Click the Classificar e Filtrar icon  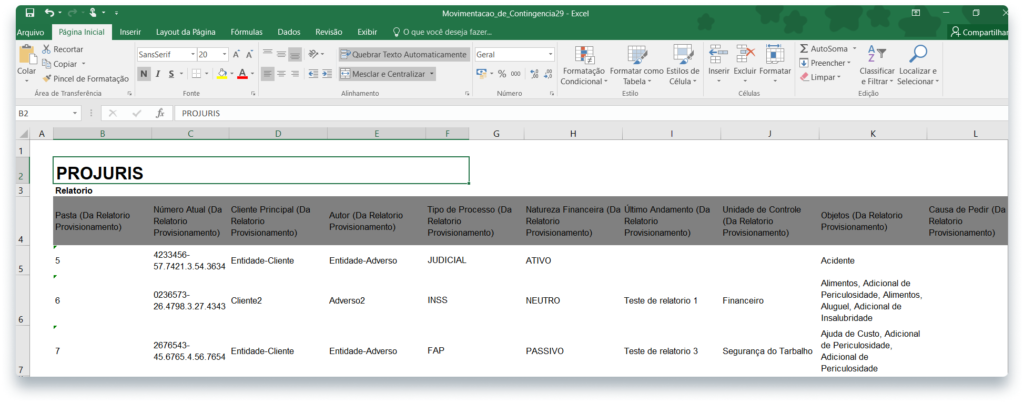pos(876,55)
